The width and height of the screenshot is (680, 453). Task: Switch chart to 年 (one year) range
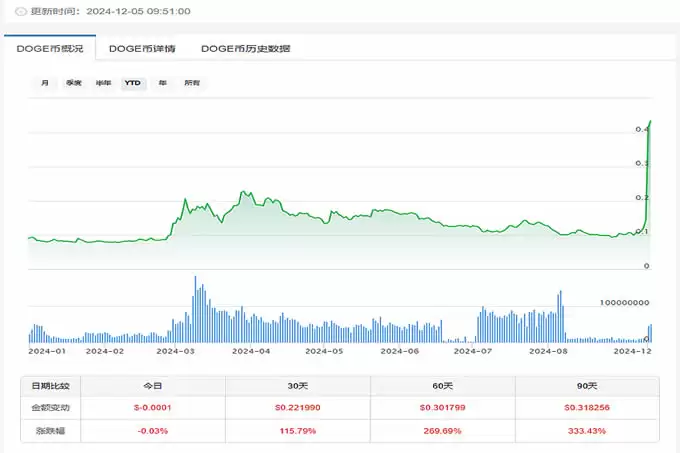162,83
